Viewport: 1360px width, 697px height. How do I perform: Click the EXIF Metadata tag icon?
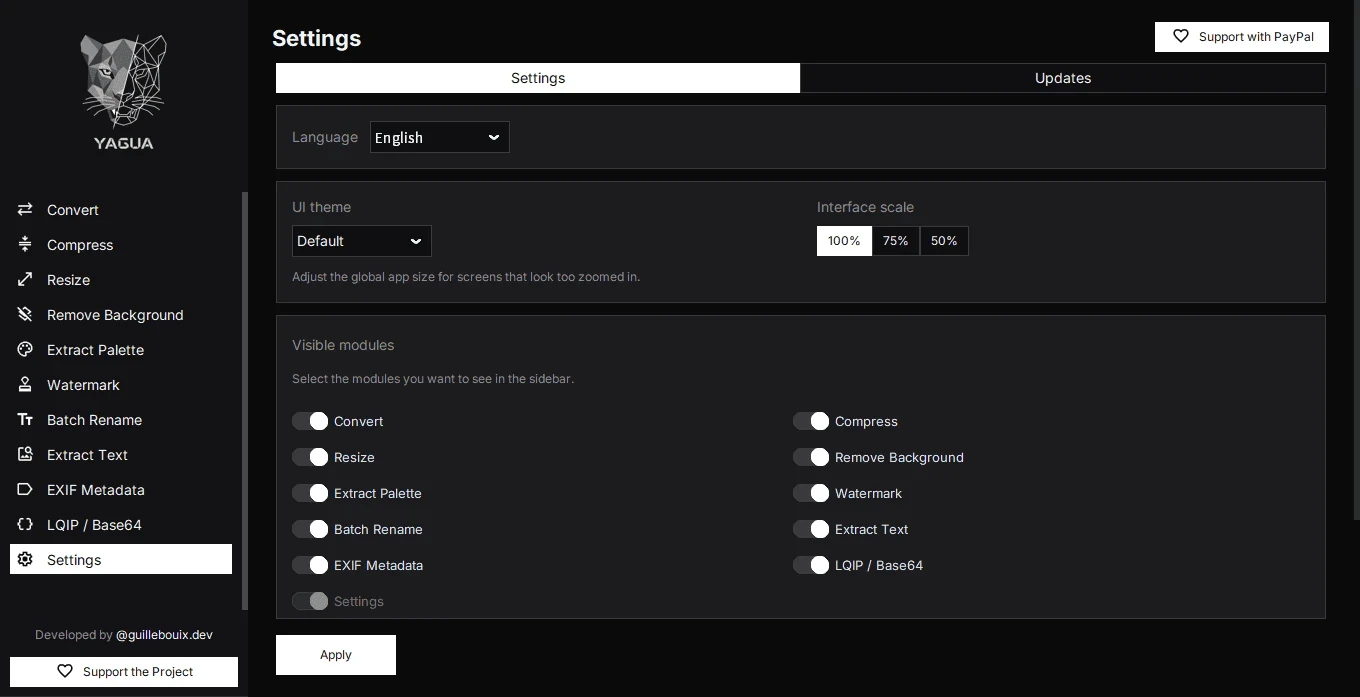click(25, 490)
